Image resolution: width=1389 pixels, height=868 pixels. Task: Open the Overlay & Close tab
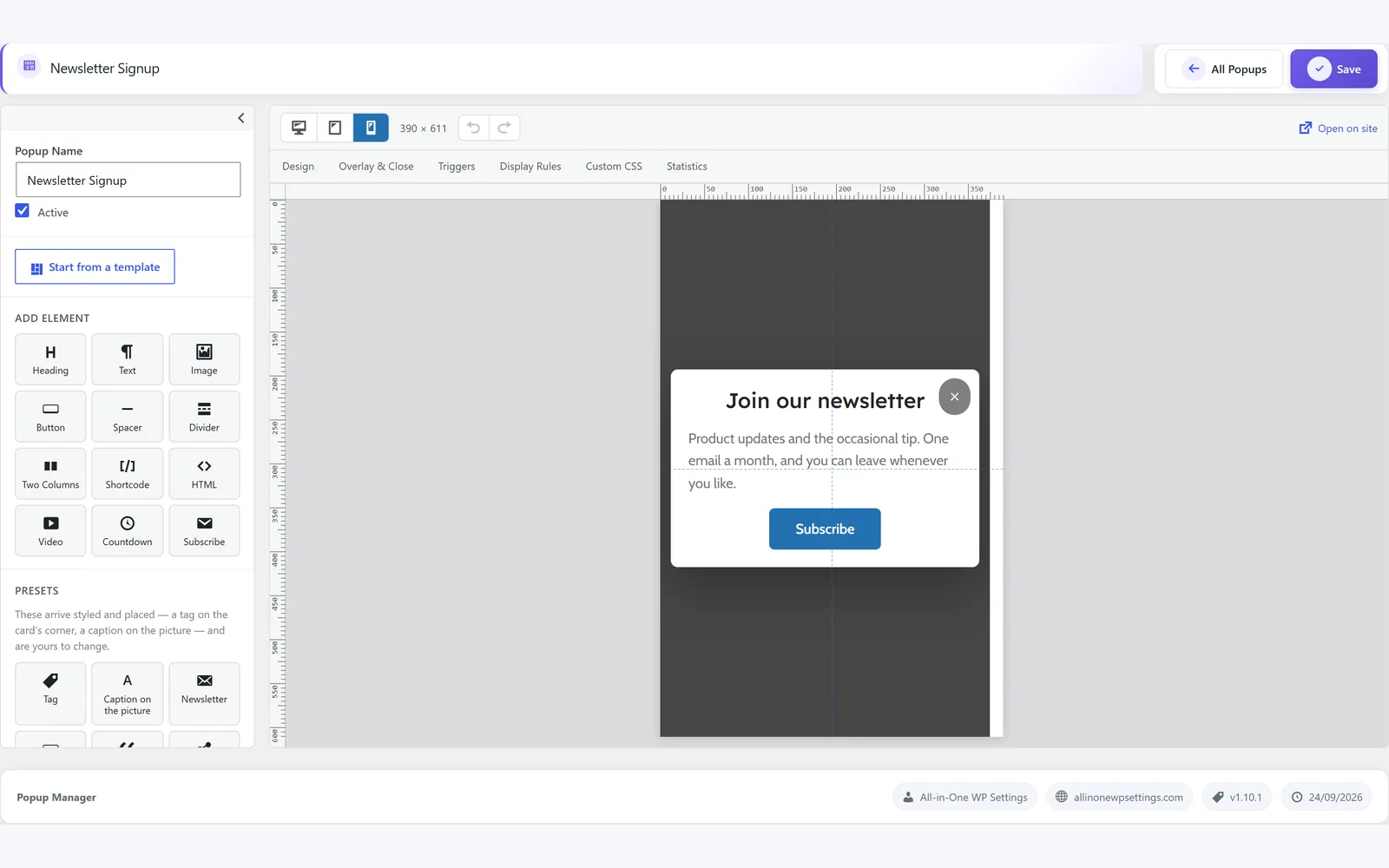tap(376, 167)
